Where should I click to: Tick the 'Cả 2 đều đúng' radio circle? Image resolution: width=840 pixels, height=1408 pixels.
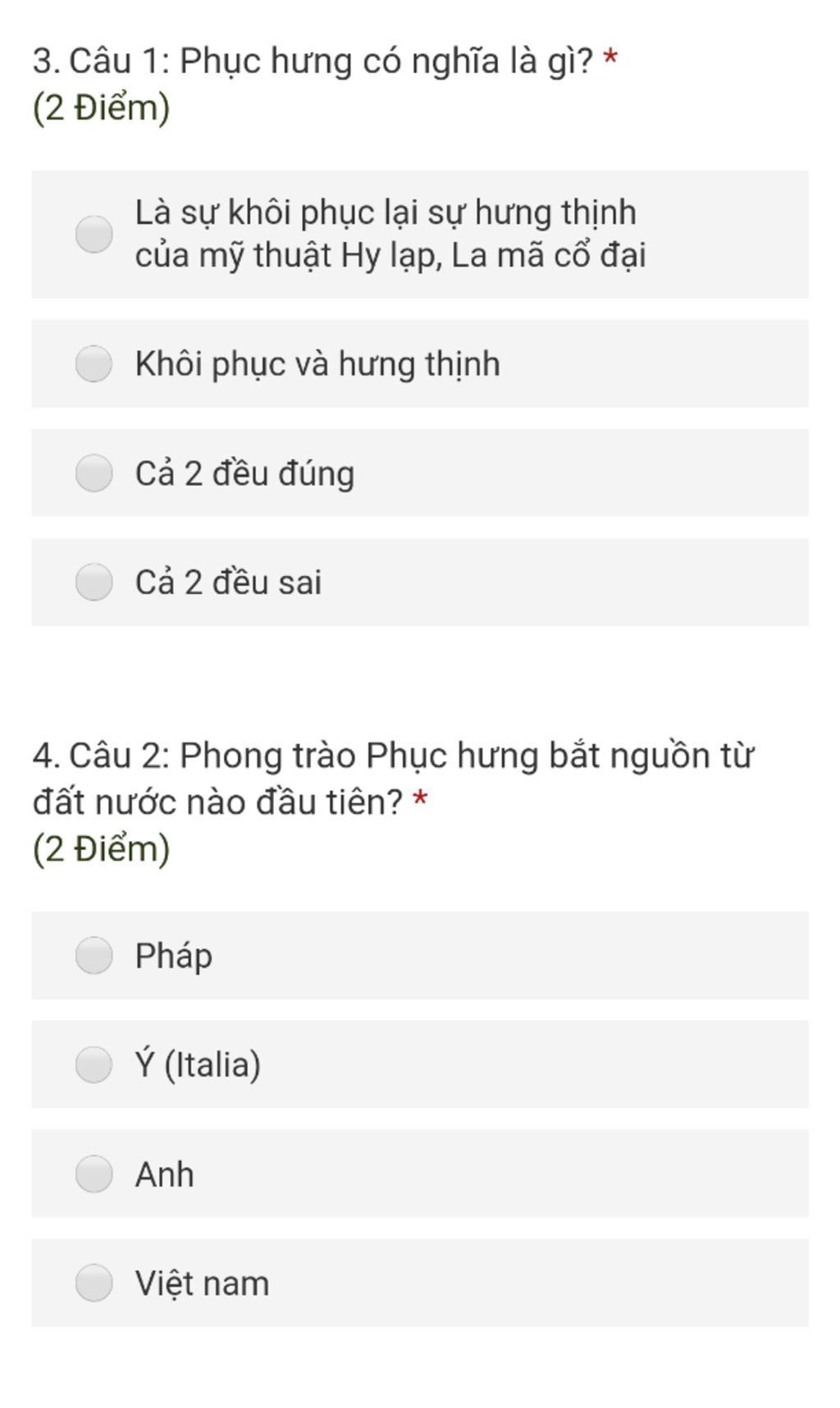point(94,473)
